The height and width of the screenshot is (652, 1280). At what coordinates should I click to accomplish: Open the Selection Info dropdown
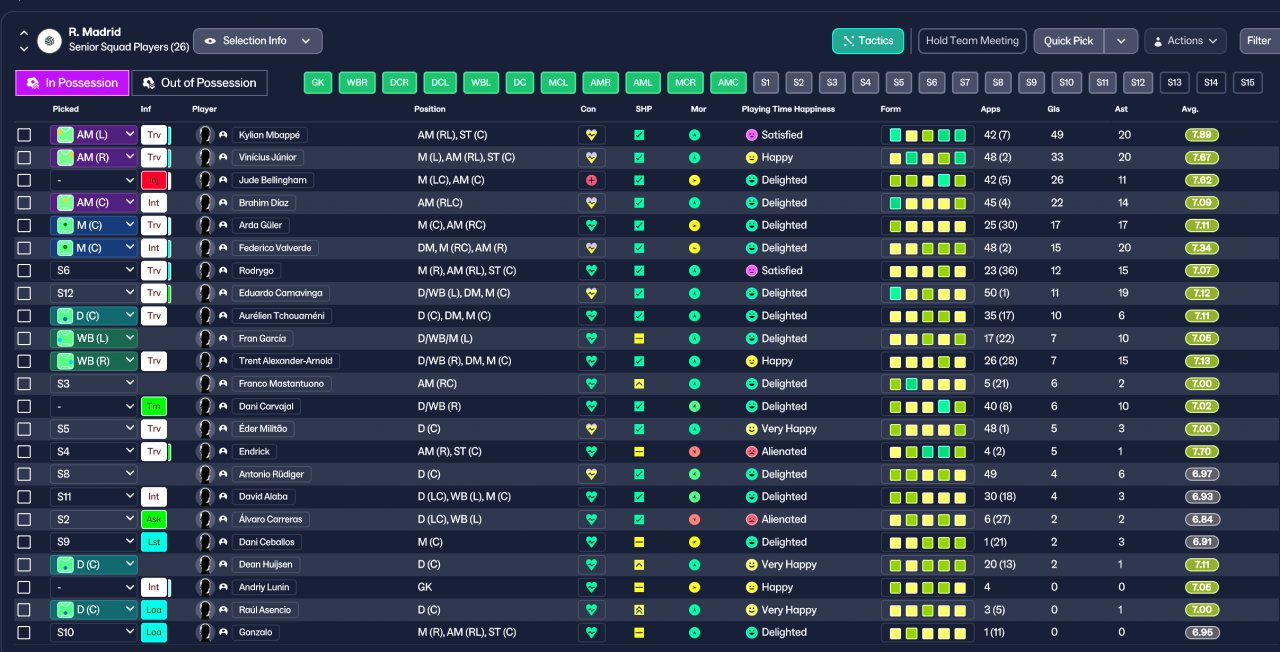(258, 41)
